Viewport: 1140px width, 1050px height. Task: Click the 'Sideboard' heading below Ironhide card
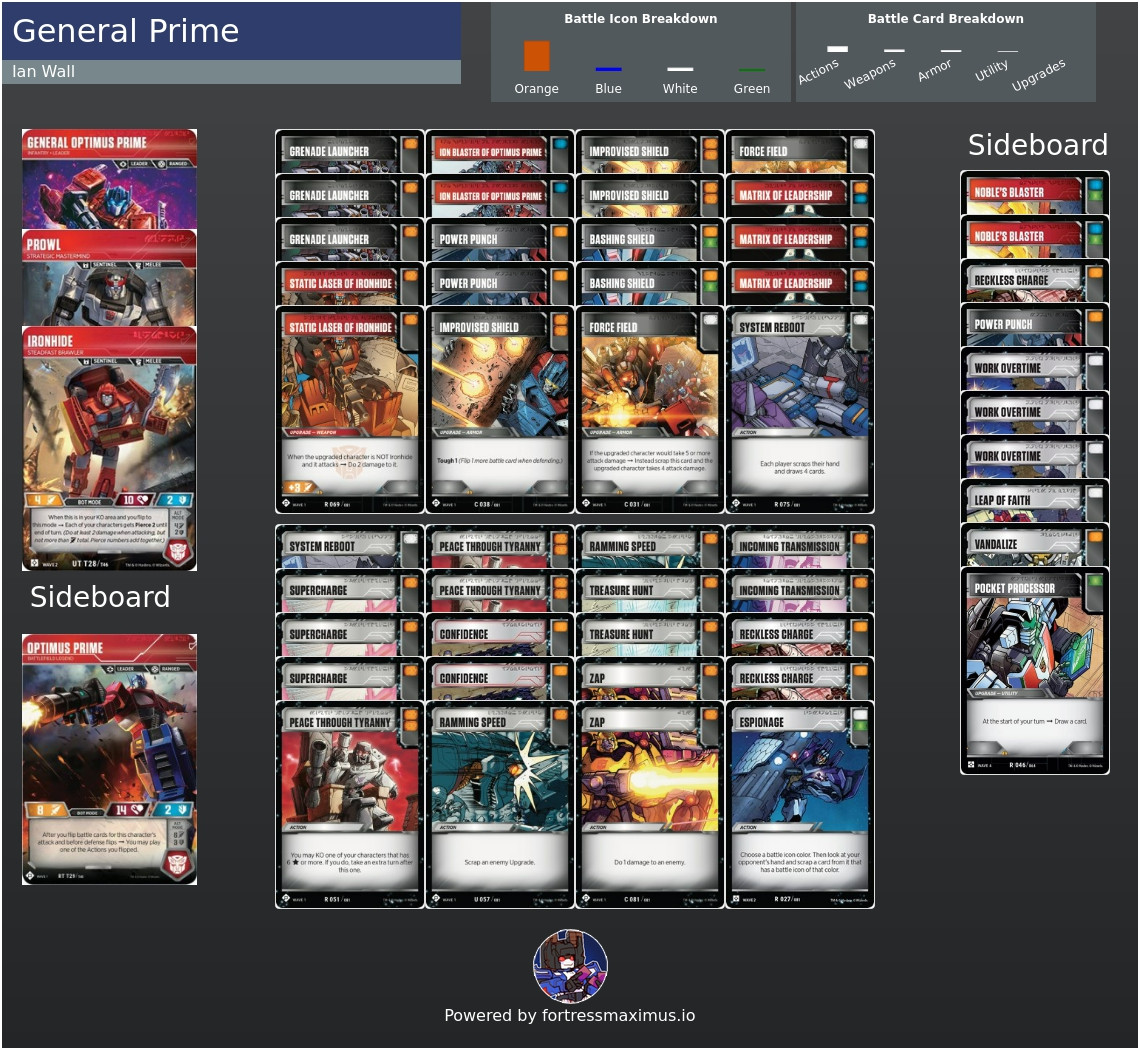tap(100, 597)
